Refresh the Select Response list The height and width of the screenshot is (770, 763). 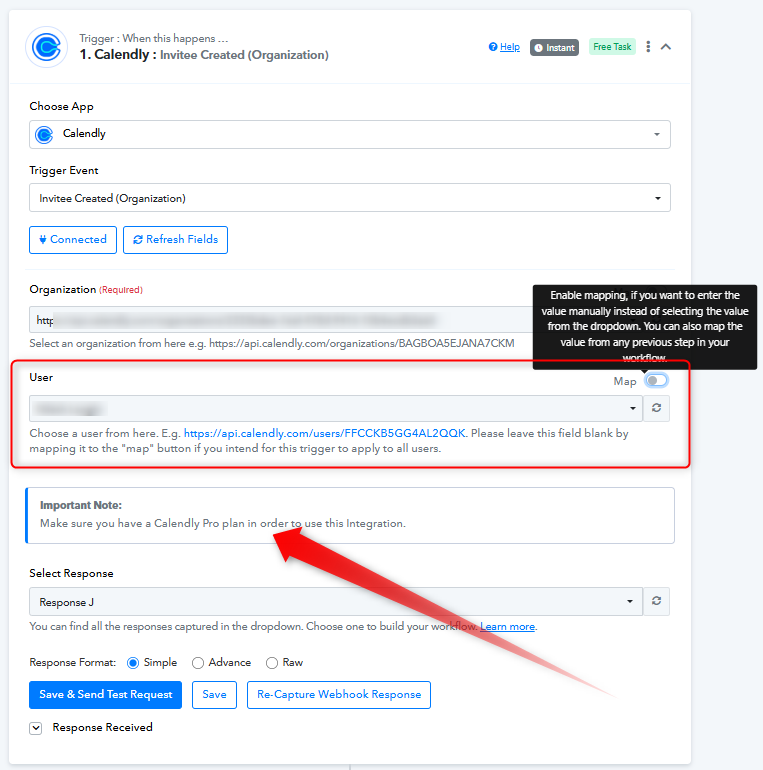[x=656, y=601]
